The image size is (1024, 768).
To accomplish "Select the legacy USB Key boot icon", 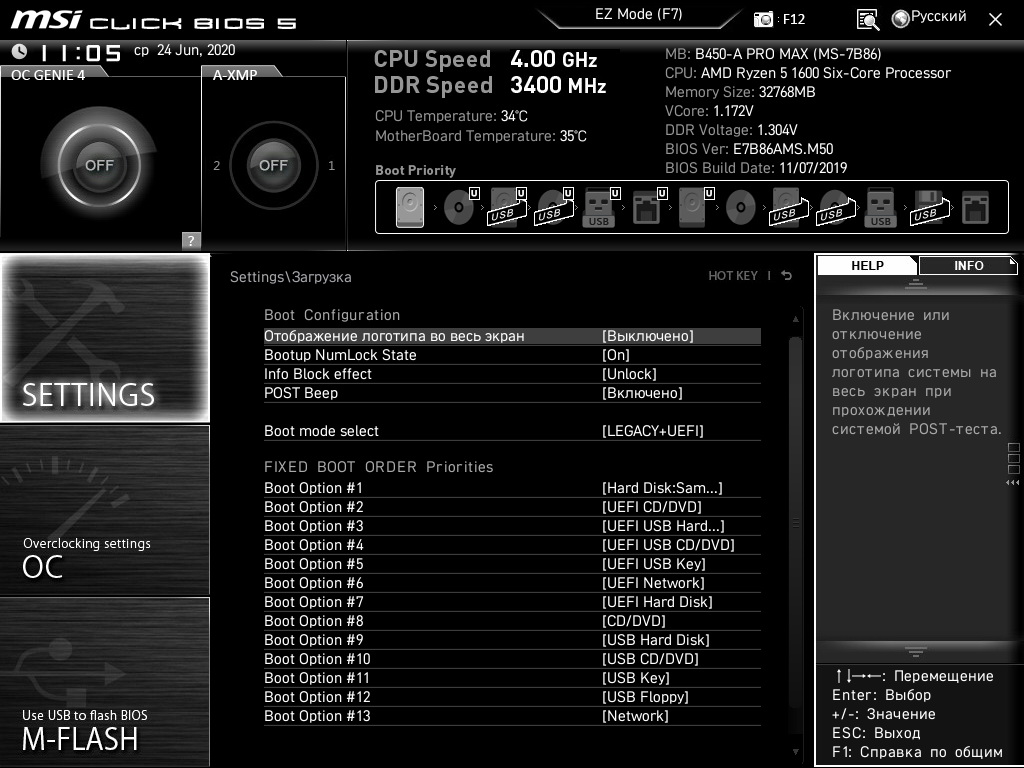I will pos(880,207).
